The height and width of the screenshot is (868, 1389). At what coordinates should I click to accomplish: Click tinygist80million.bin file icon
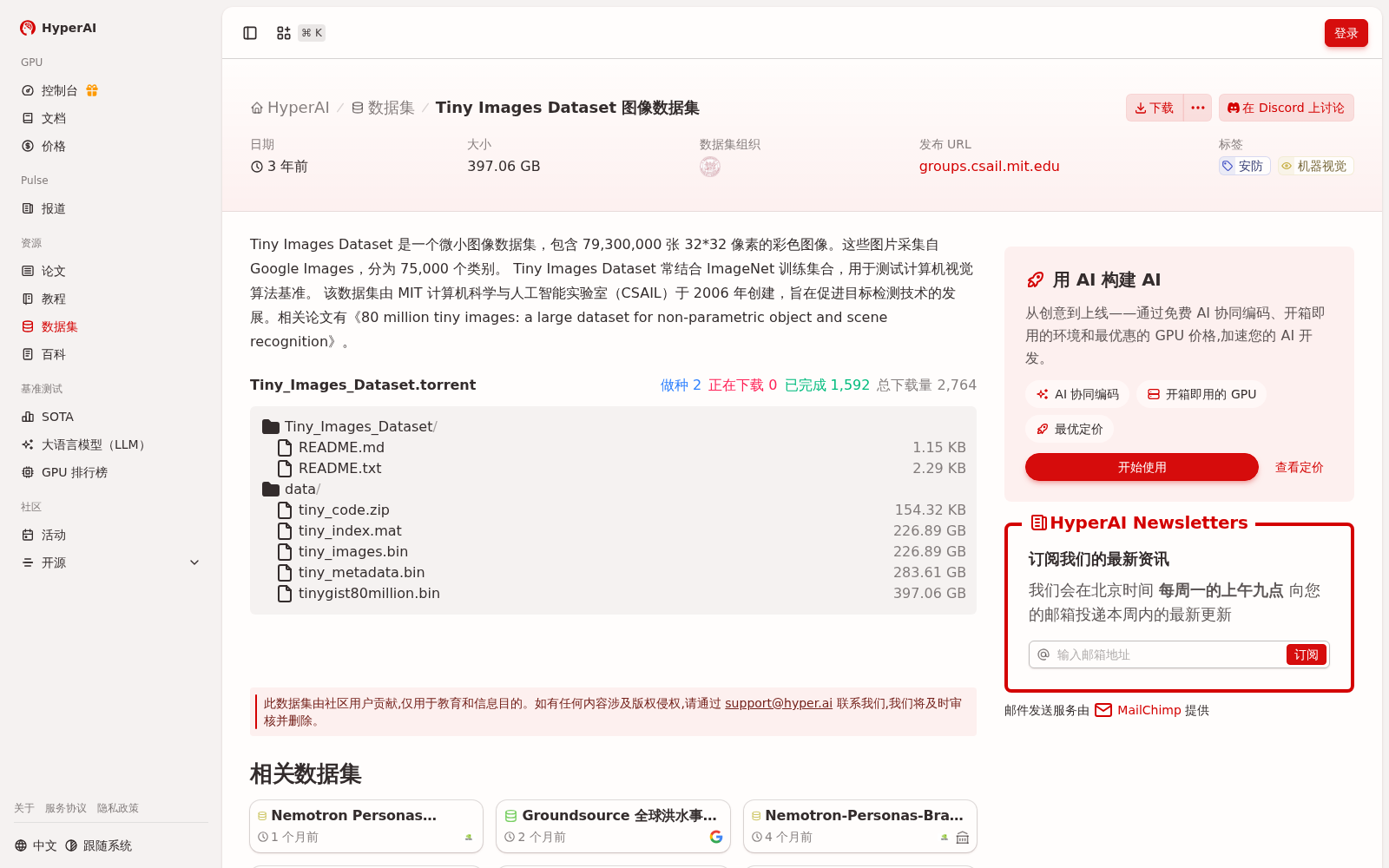point(285,593)
